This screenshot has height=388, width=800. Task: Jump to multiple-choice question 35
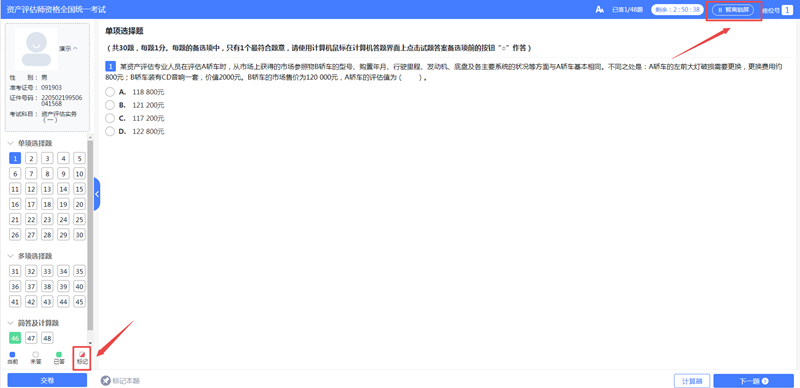(x=79, y=271)
